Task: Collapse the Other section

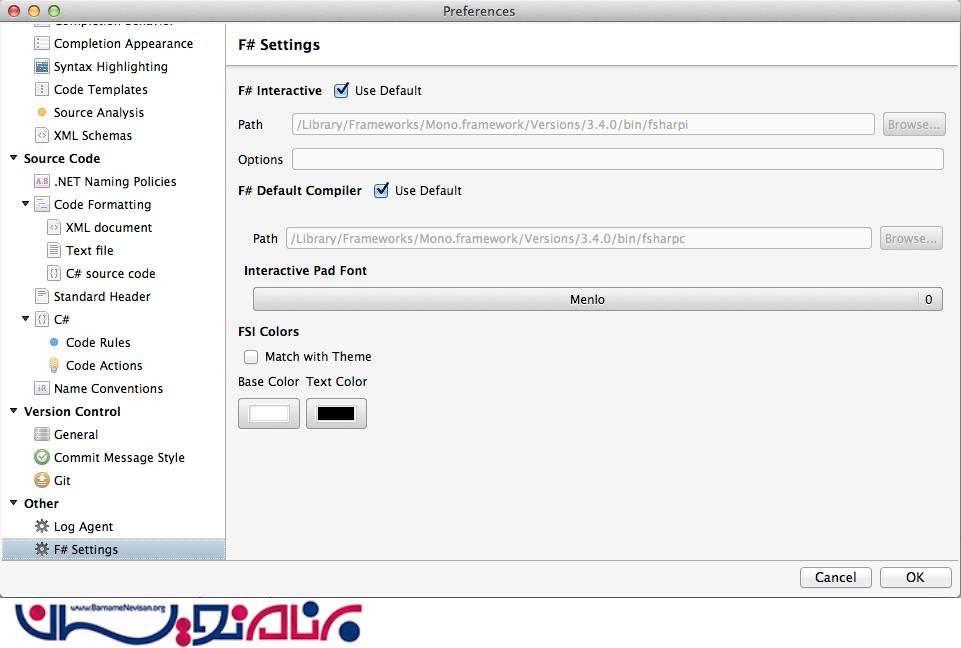Action: click(13, 503)
